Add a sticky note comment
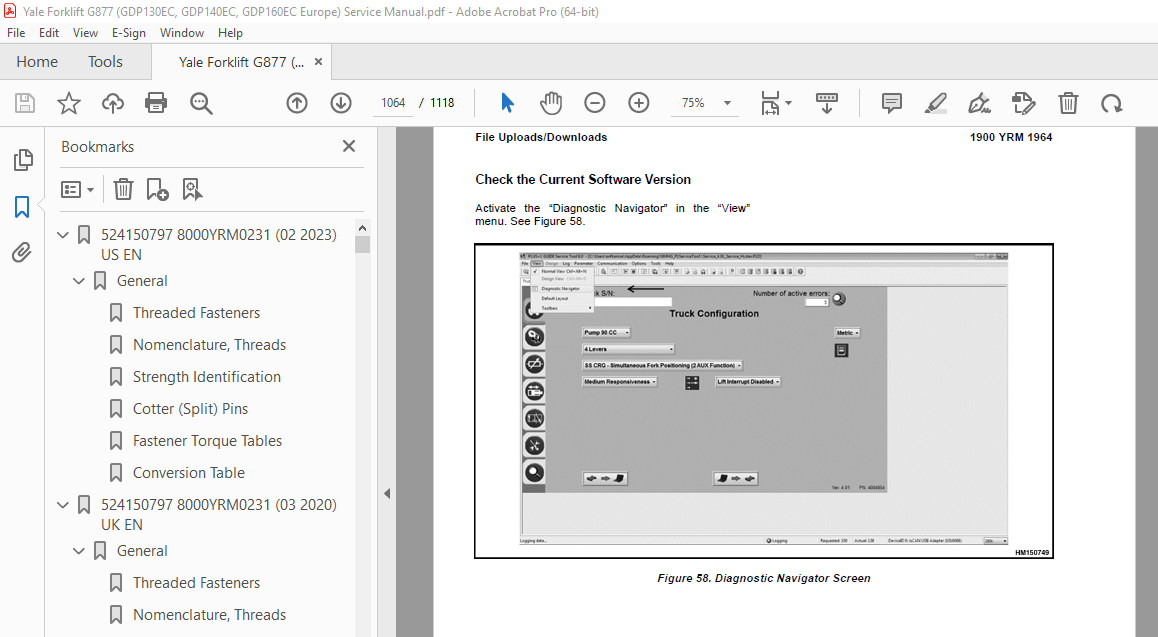The width and height of the screenshot is (1158, 637). [891, 103]
